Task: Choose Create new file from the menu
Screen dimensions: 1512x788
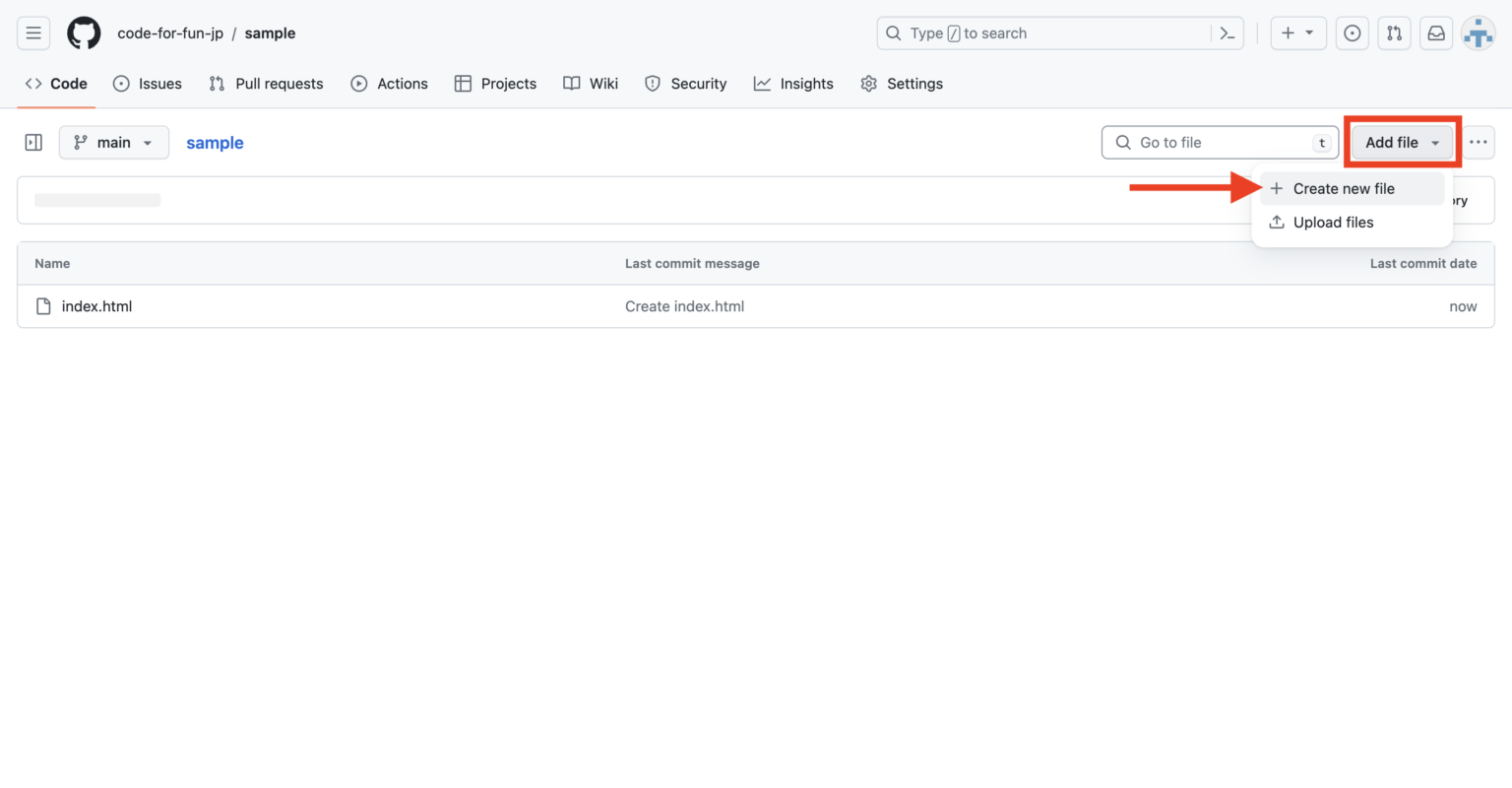Action: [1344, 188]
